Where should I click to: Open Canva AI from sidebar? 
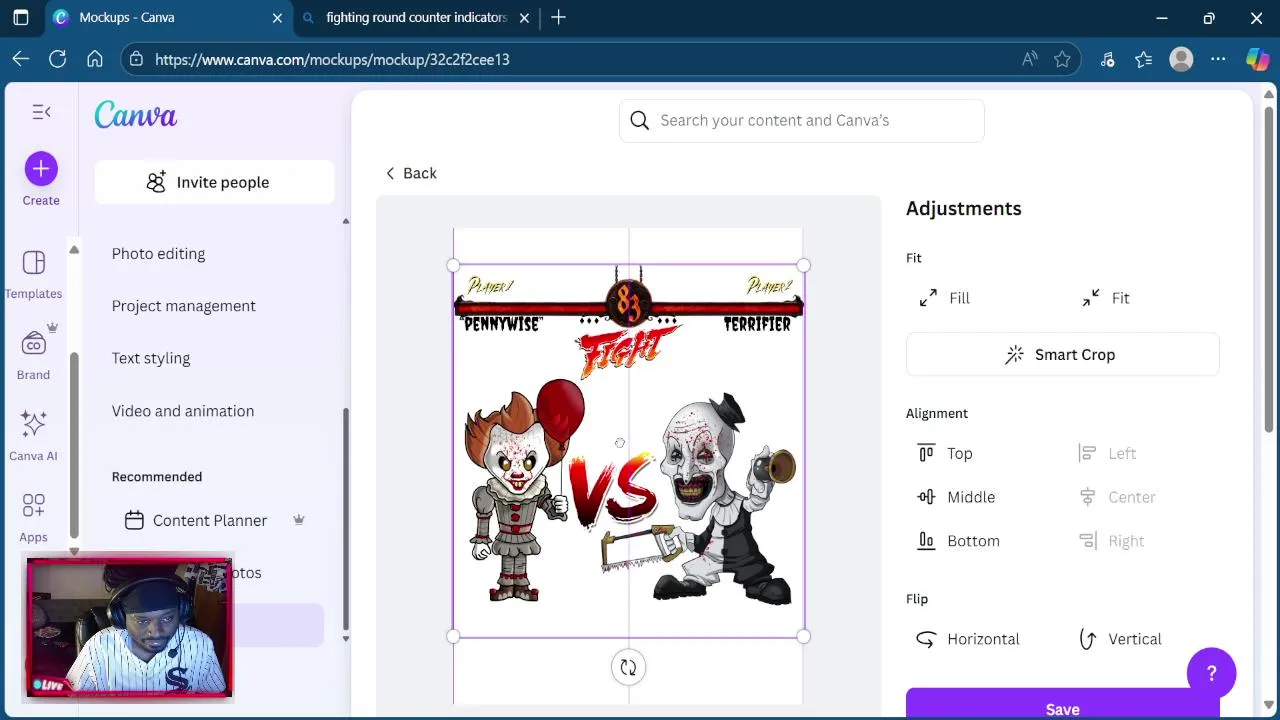(x=33, y=436)
